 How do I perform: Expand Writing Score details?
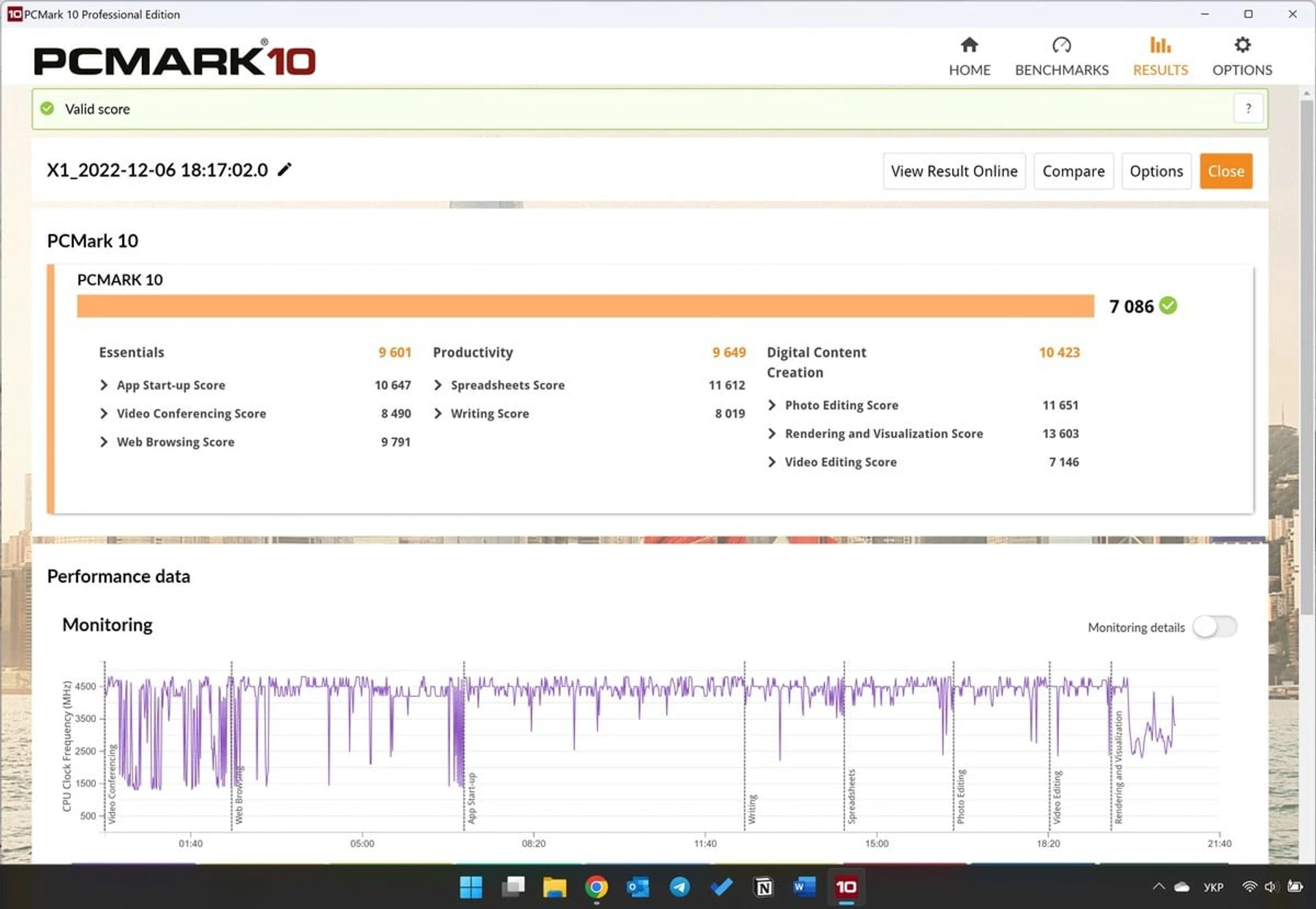438,413
